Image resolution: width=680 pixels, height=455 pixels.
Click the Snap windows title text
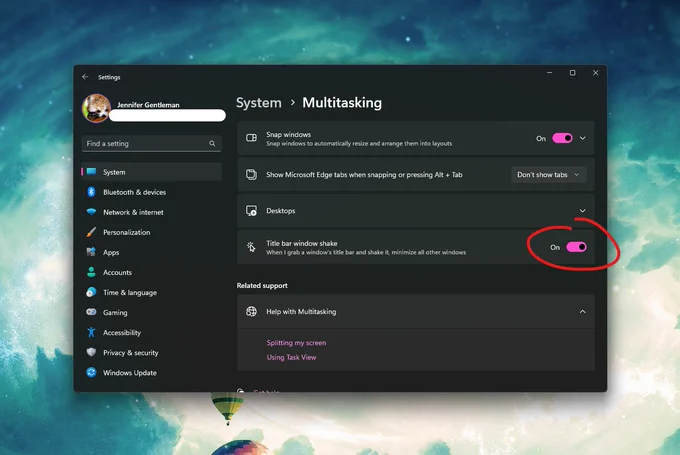pyautogui.click(x=288, y=135)
